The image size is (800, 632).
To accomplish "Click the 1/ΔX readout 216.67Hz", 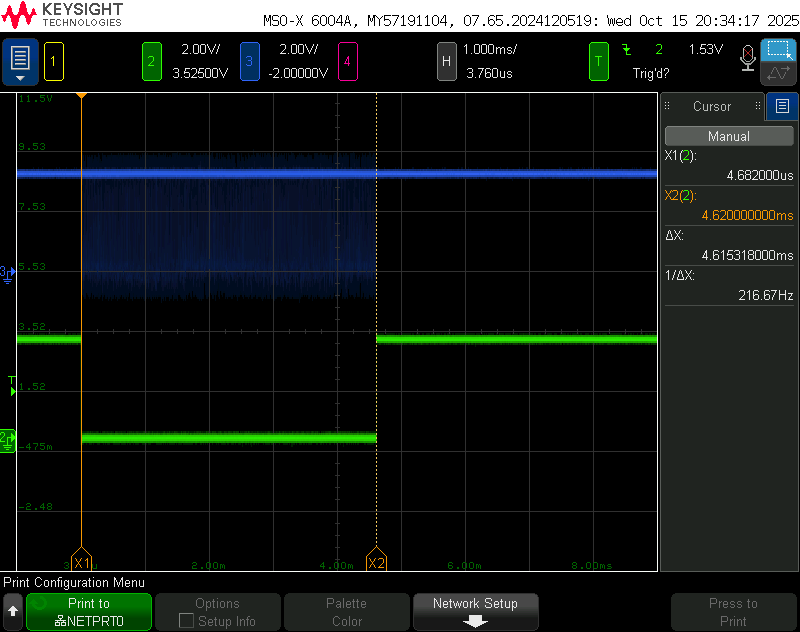I will click(x=765, y=295).
